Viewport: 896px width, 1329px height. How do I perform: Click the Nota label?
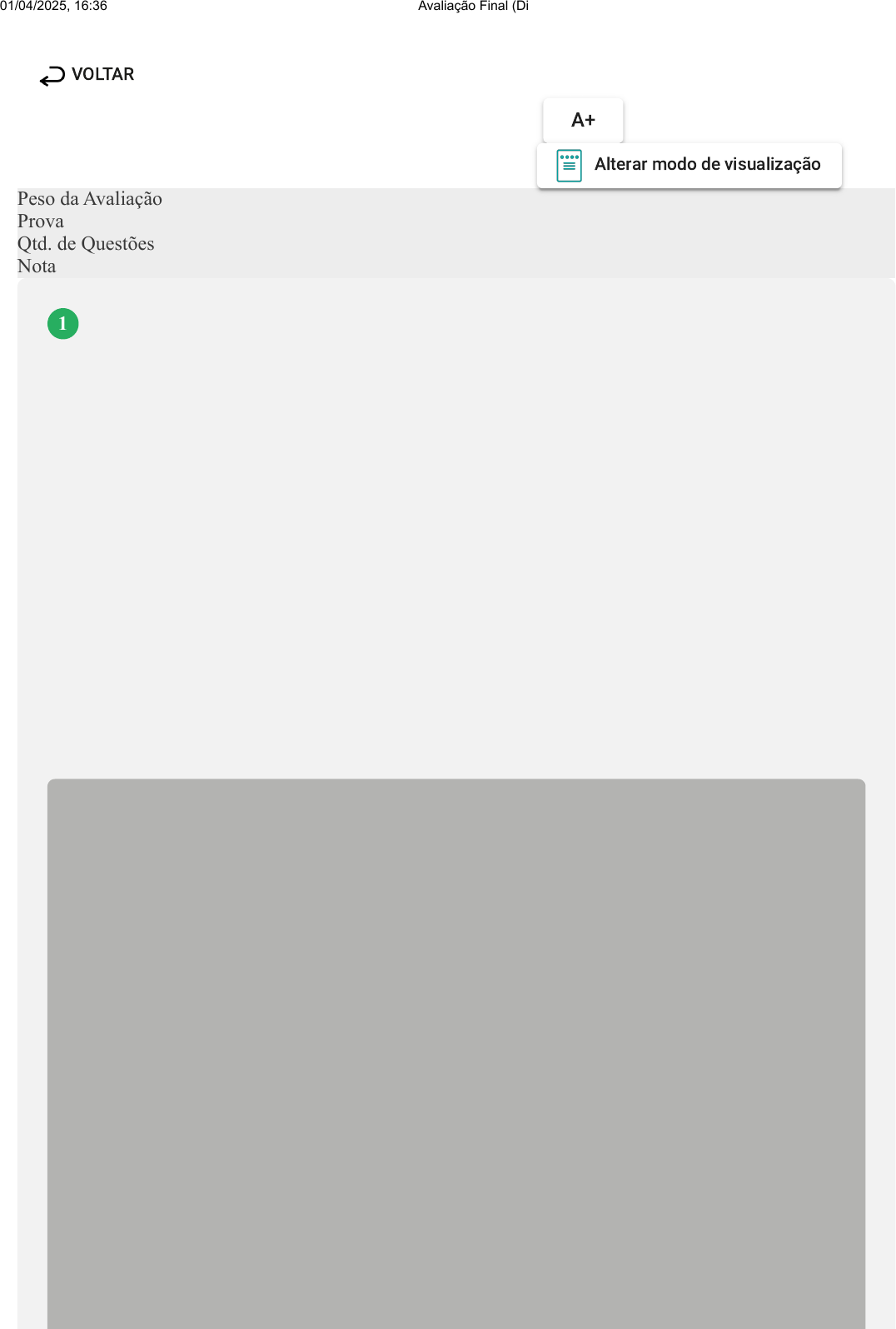pyautogui.click(x=37, y=266)
